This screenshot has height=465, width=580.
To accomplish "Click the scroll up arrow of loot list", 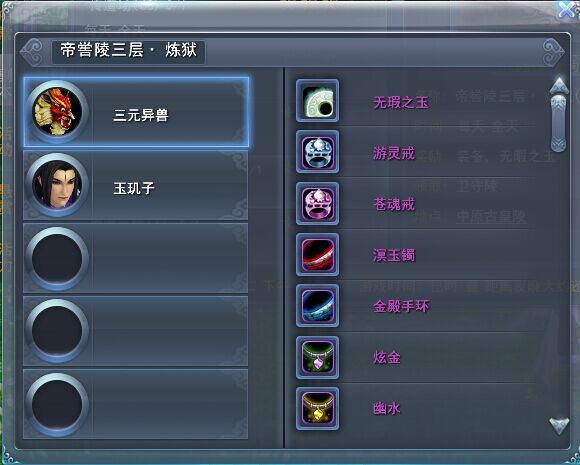I will [559, 85].
